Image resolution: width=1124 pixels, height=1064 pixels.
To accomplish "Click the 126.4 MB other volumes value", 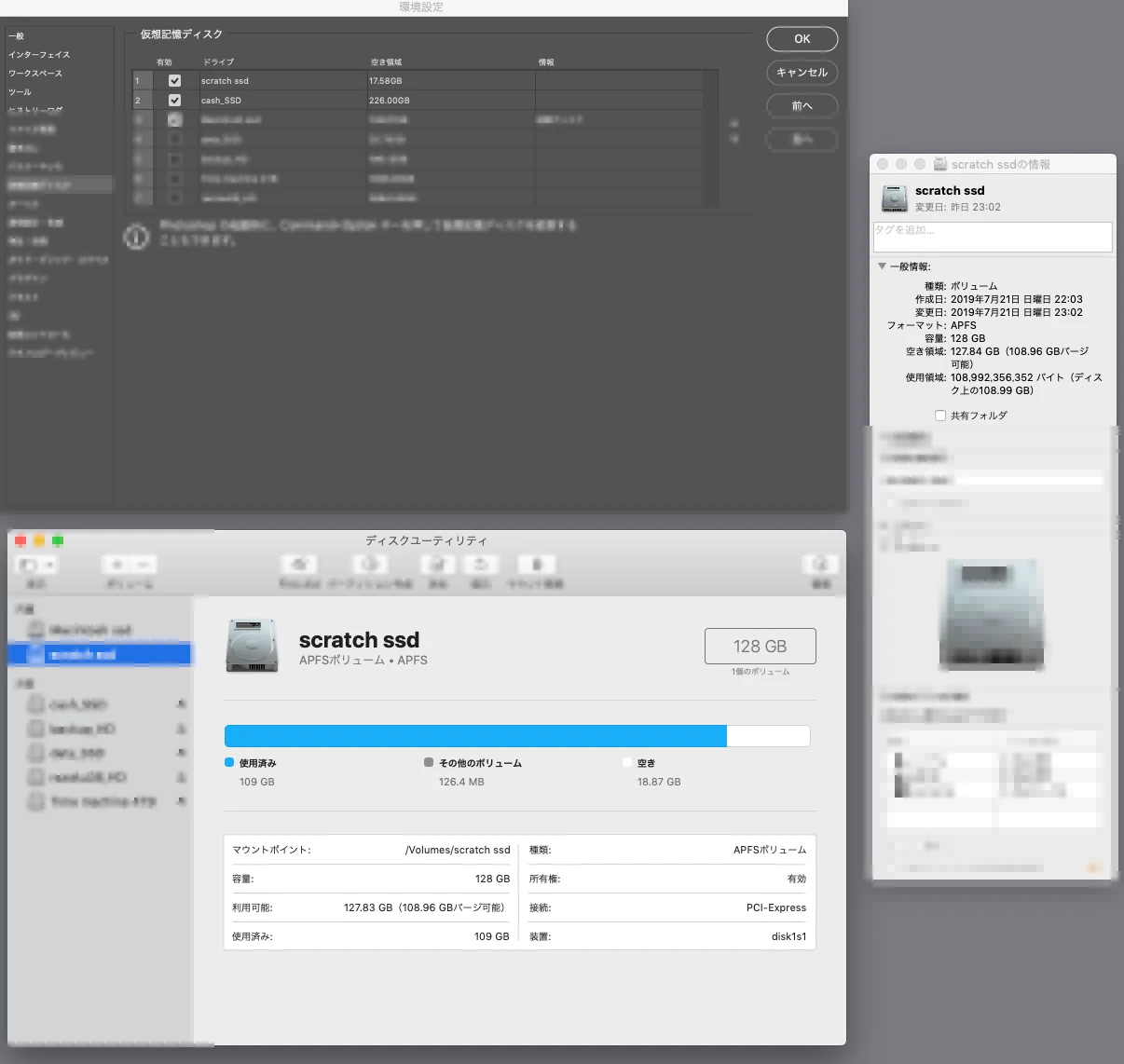I will tap(461, 782).
